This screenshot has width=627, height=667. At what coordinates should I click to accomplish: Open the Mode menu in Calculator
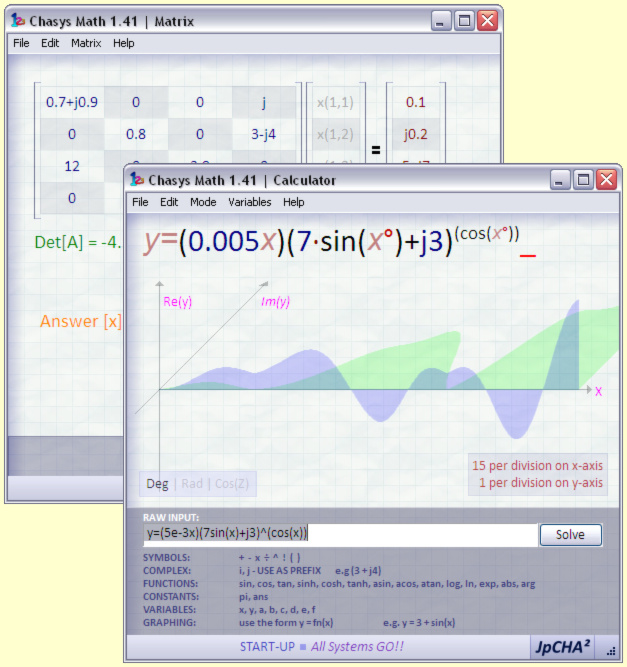(x=203, y=202)
